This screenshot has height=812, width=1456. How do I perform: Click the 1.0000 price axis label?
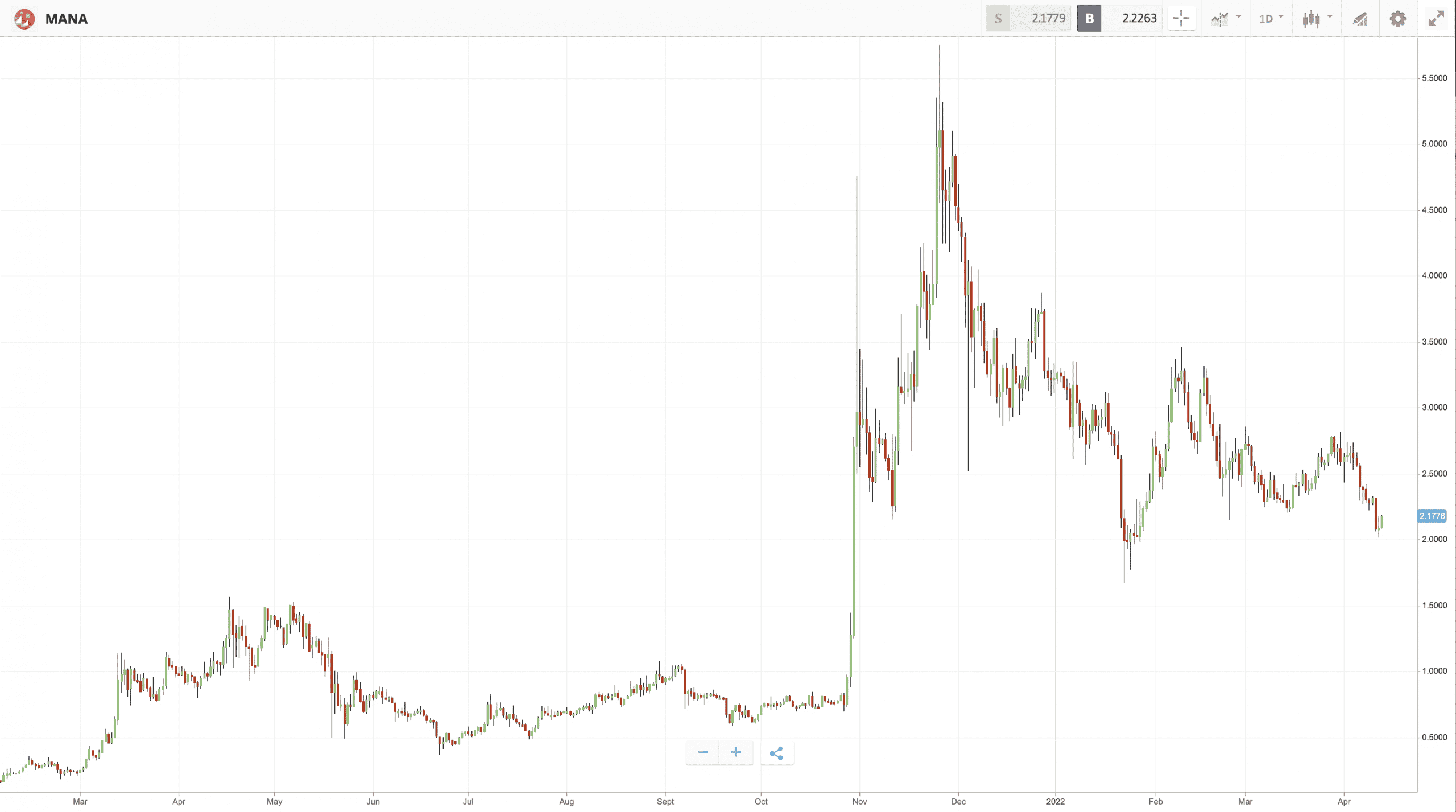tap(1434, 671)
